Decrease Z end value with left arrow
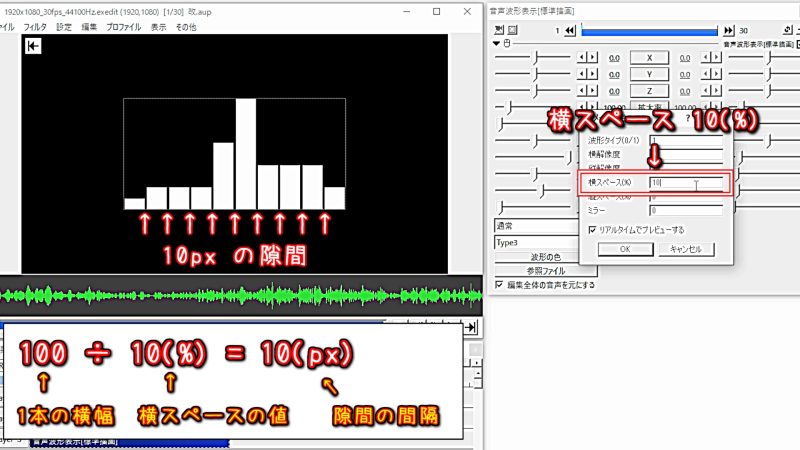This screenshot has width=800, height=450. click(706, 91)
